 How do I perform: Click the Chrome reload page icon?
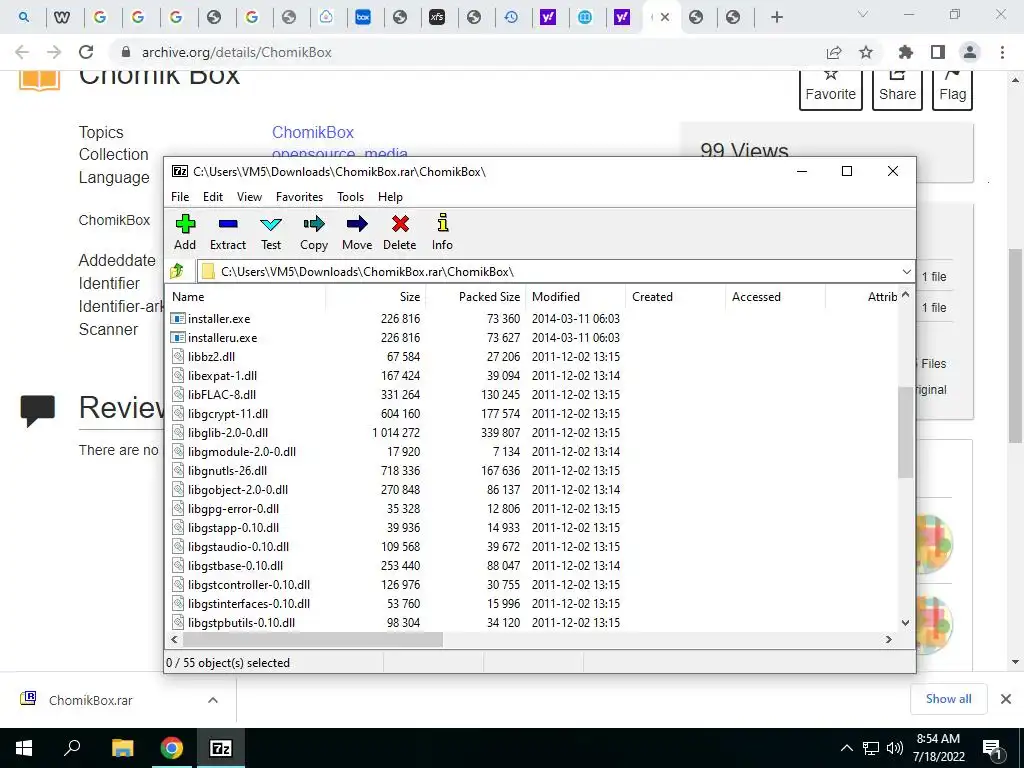click(86, 52)
